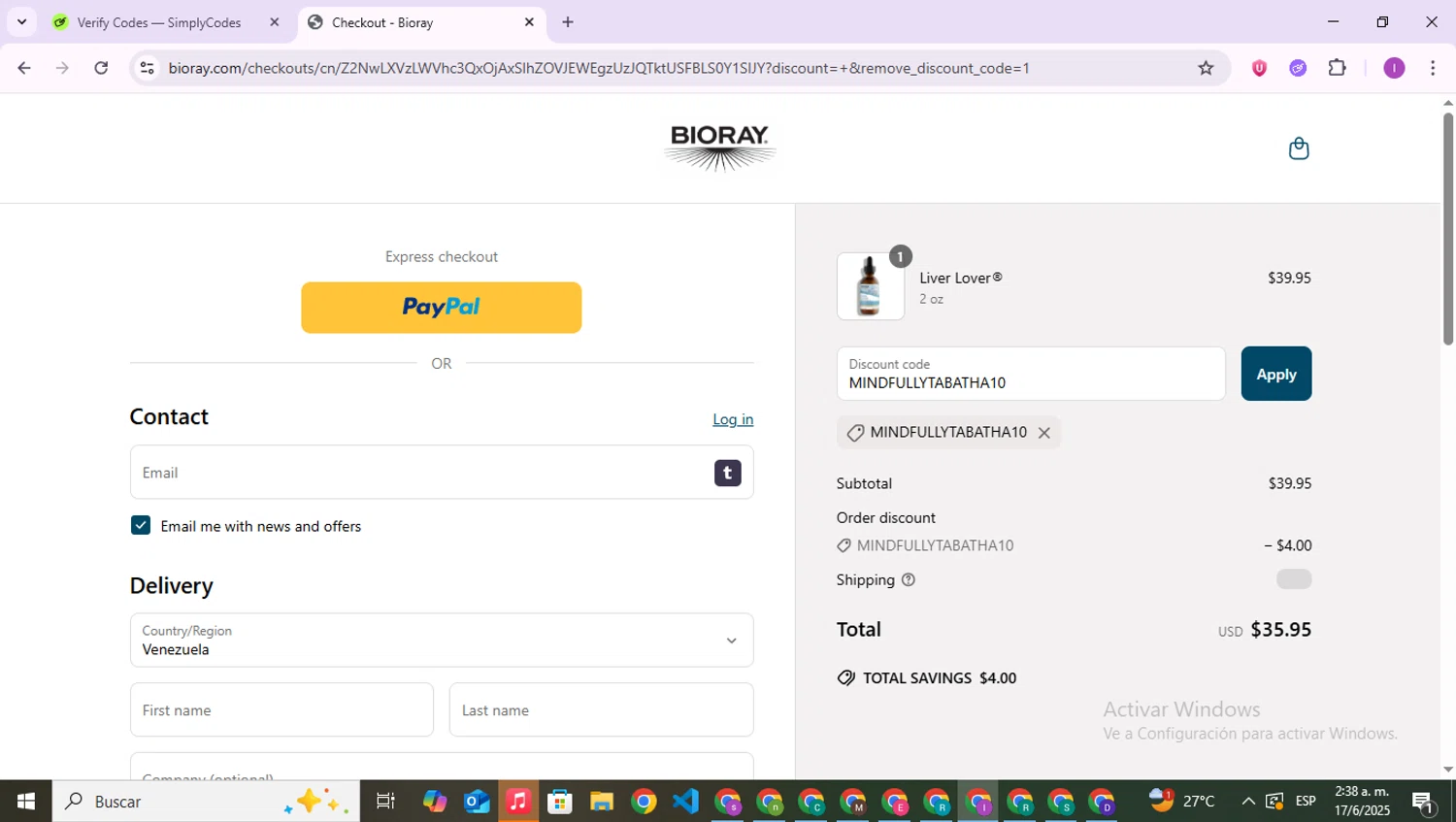Open the Extensions puzzle icon
The height and width of the screenshot is (822, 1456).
pyautogui.click(x=1338, y=68)
